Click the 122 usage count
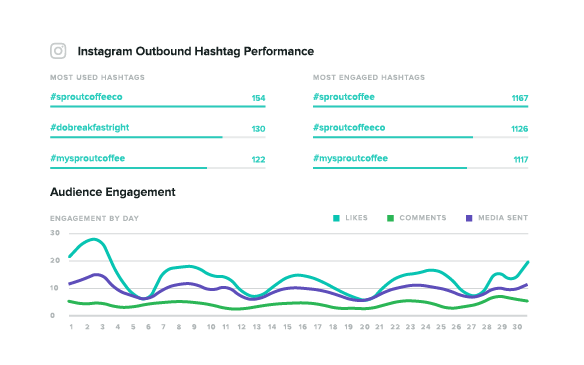The height and width of the screenshot is (365, 584). tap(258, 159)
